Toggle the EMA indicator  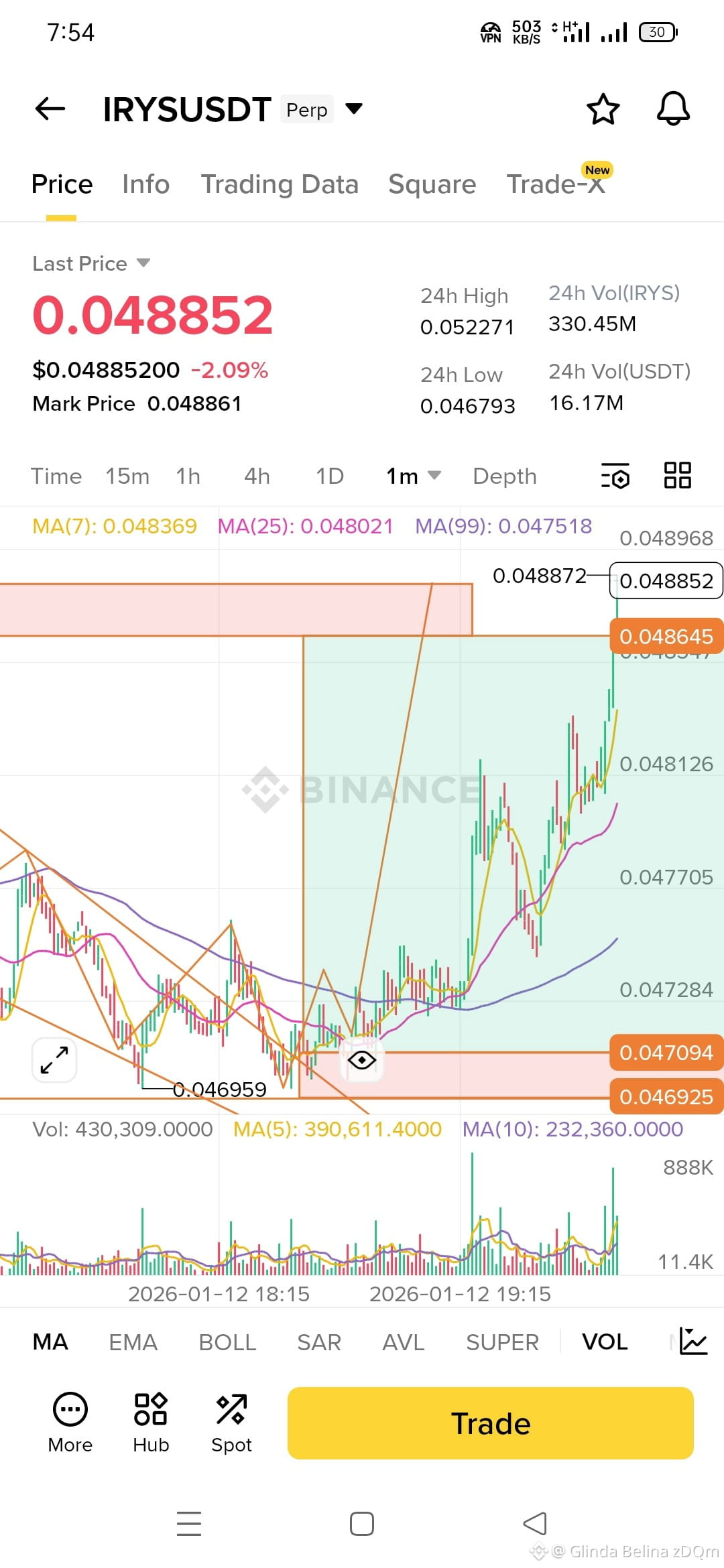[x=133, y=1342]
